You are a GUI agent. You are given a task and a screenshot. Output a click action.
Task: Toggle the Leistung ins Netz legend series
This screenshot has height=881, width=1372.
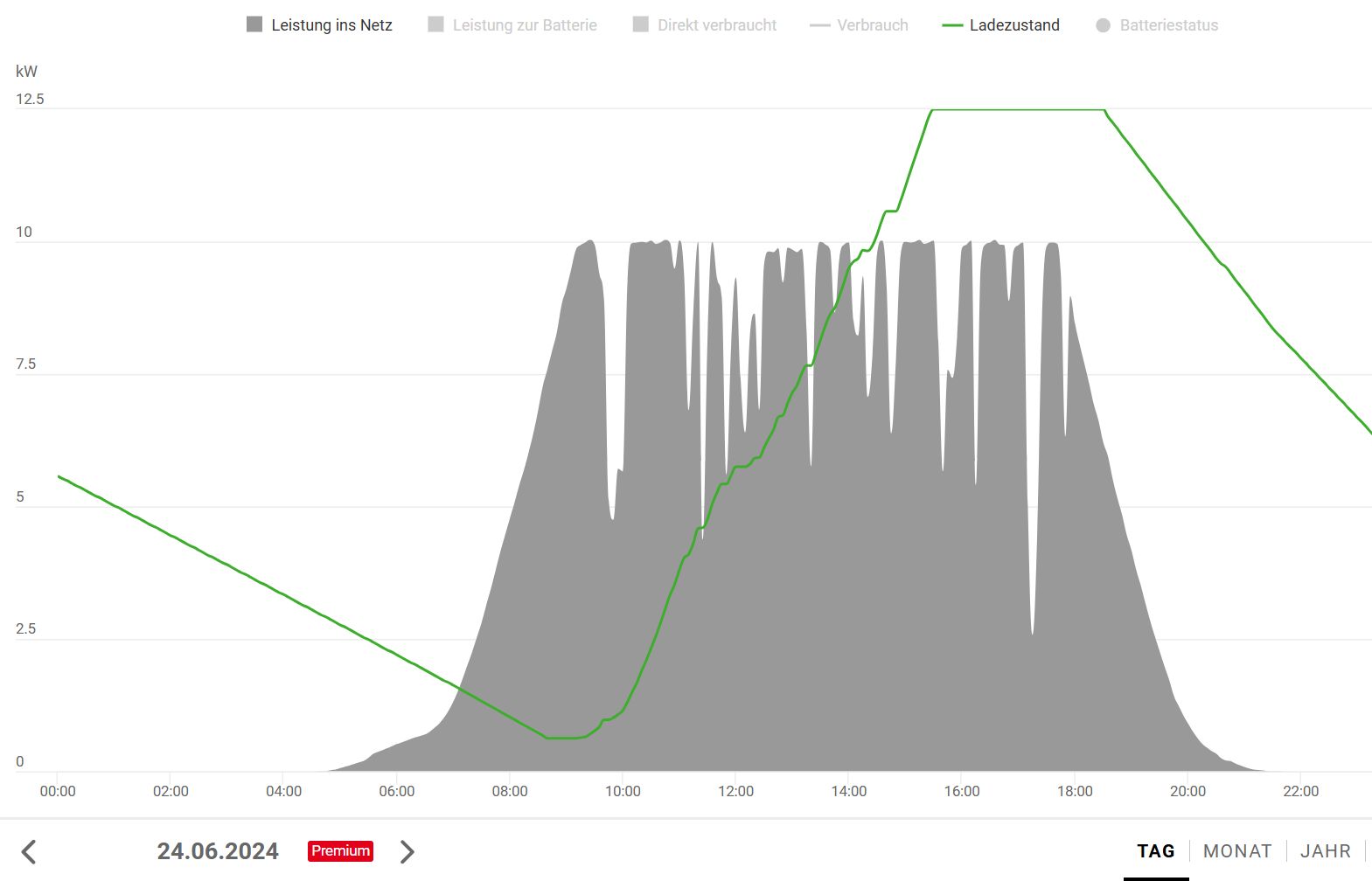[319, 25]
